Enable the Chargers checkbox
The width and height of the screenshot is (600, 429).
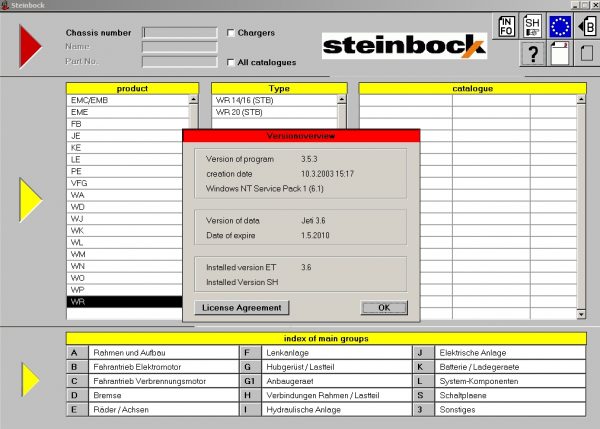pyautogui.click(x=230, y=33)
